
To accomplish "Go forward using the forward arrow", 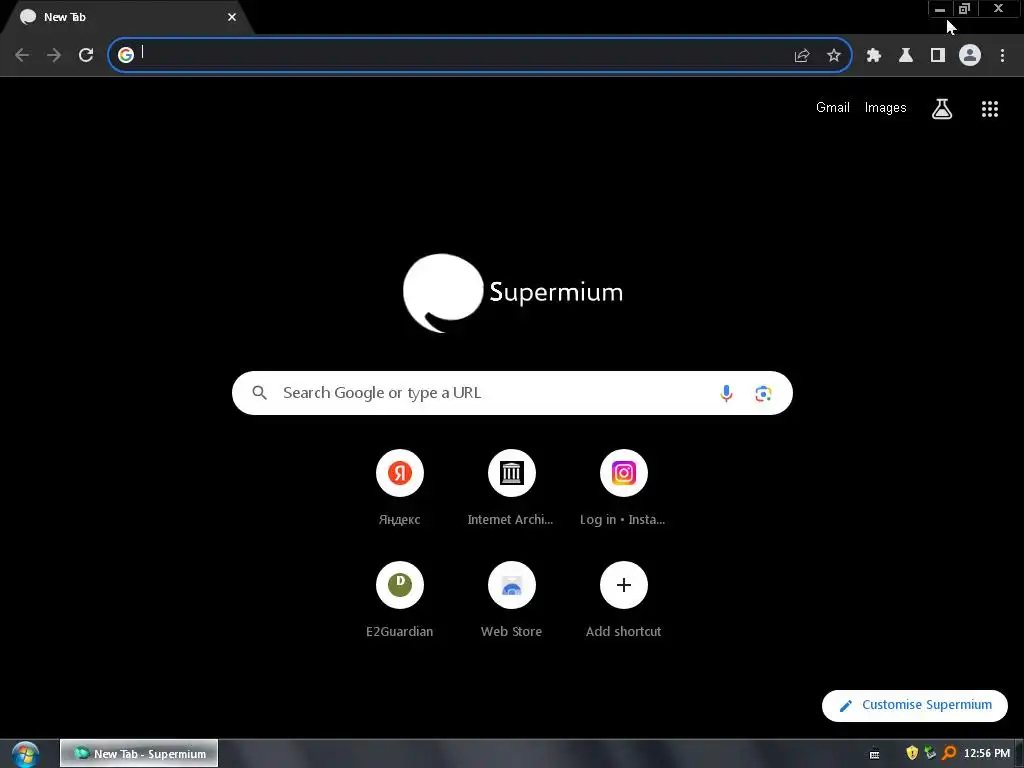I will [54, 56].
